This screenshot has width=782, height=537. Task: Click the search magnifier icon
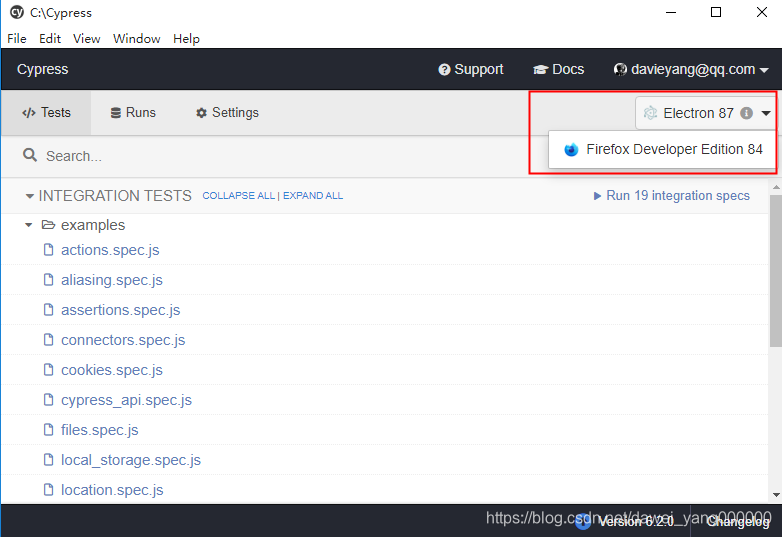click(x=30, y=155)
